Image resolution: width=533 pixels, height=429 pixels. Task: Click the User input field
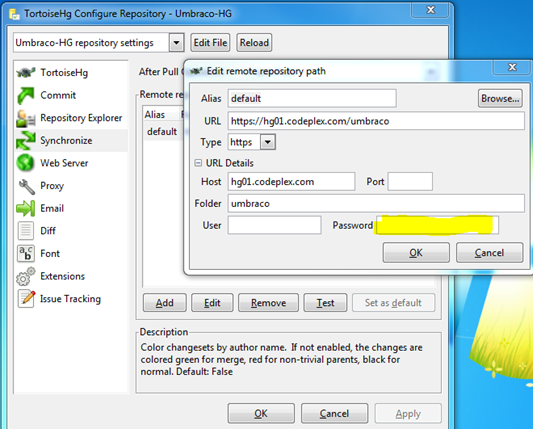[275, 225]
